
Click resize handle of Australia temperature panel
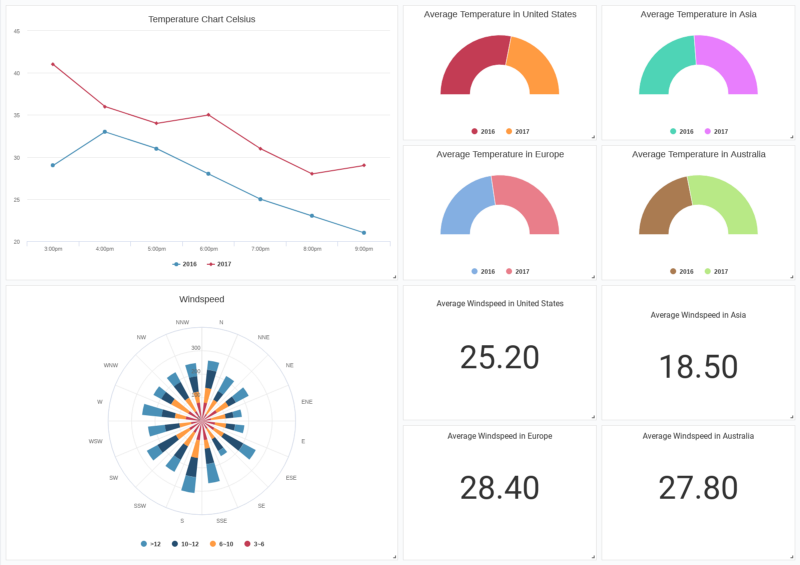(792, 277)
